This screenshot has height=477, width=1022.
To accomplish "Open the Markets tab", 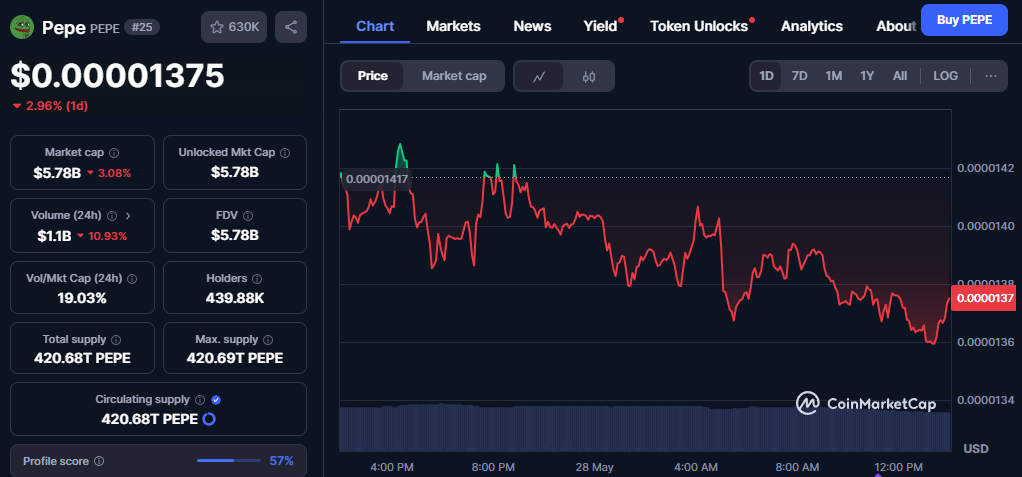I will point(453,26).
